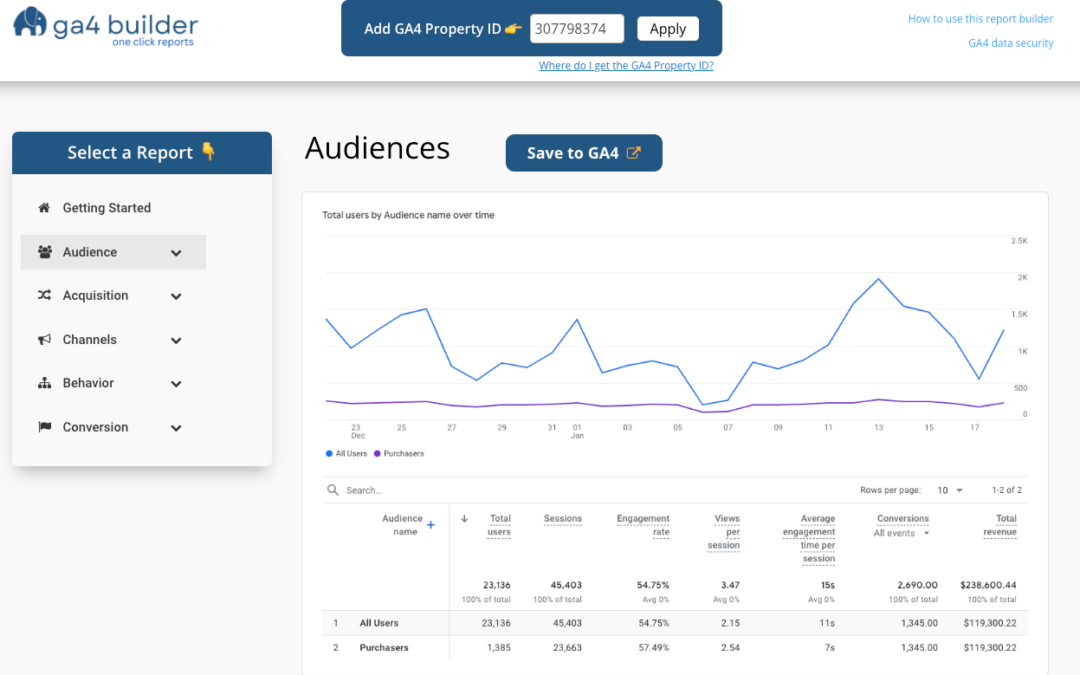Click Average engagement time per session header
1080x675 pixels.
[x=809, y=538]
